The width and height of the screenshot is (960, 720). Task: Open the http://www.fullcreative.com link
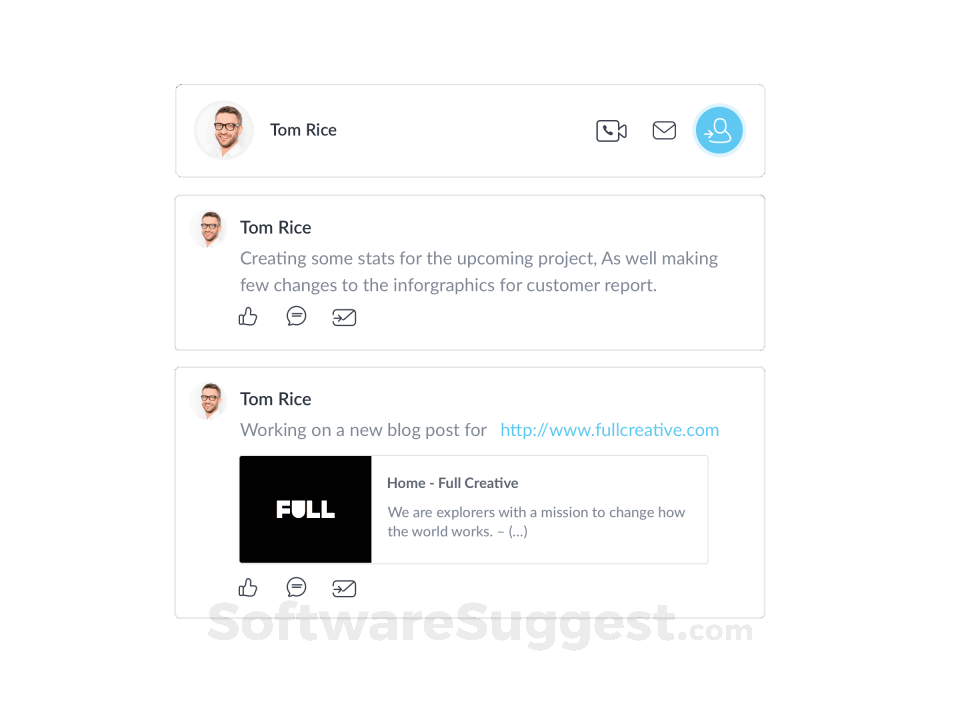pyautogui.click(x=609, y=430)
